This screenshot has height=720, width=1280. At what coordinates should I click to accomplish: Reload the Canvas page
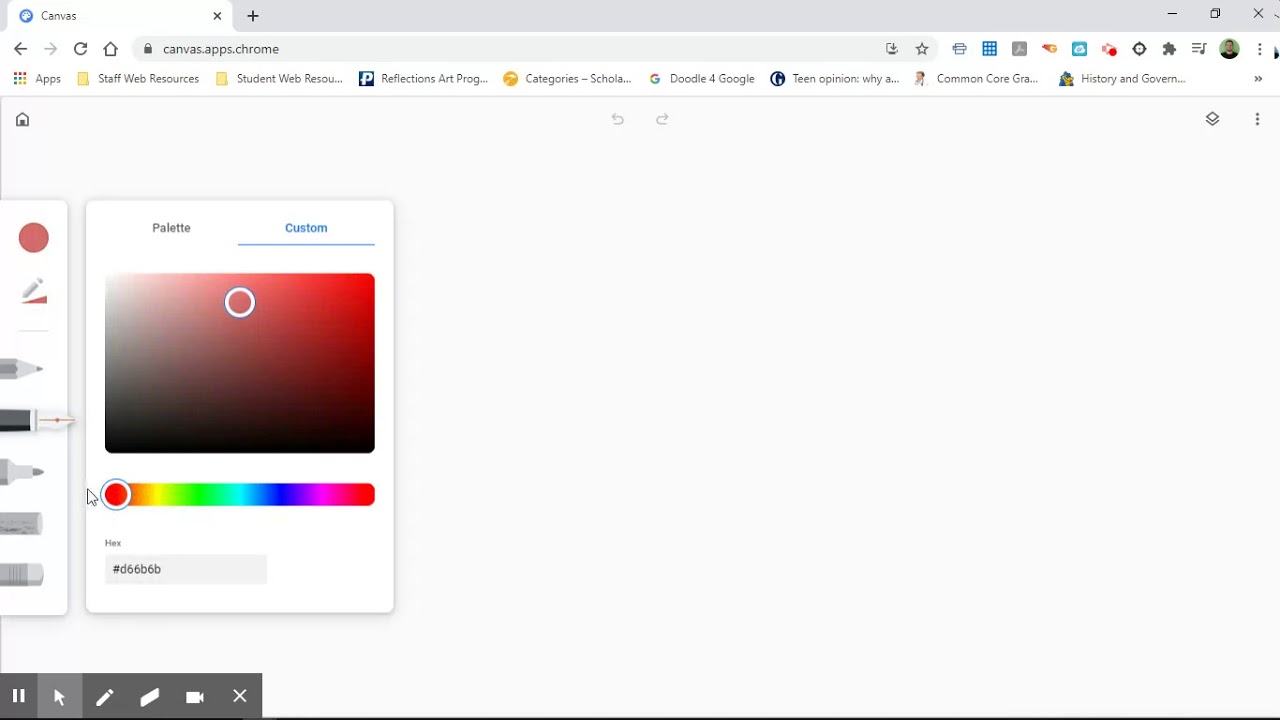80,49
